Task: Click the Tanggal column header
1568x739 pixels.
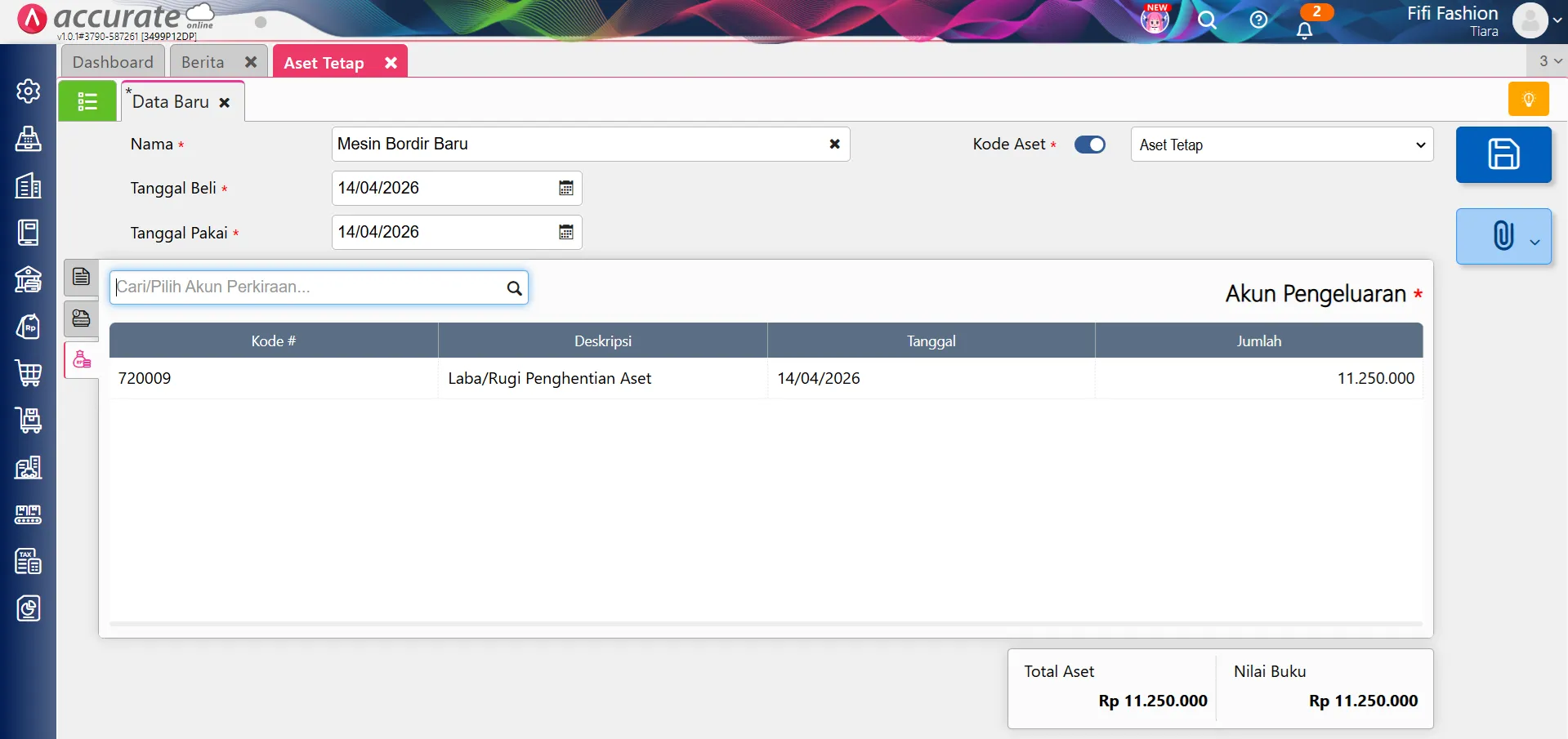Action: (931, 341)
